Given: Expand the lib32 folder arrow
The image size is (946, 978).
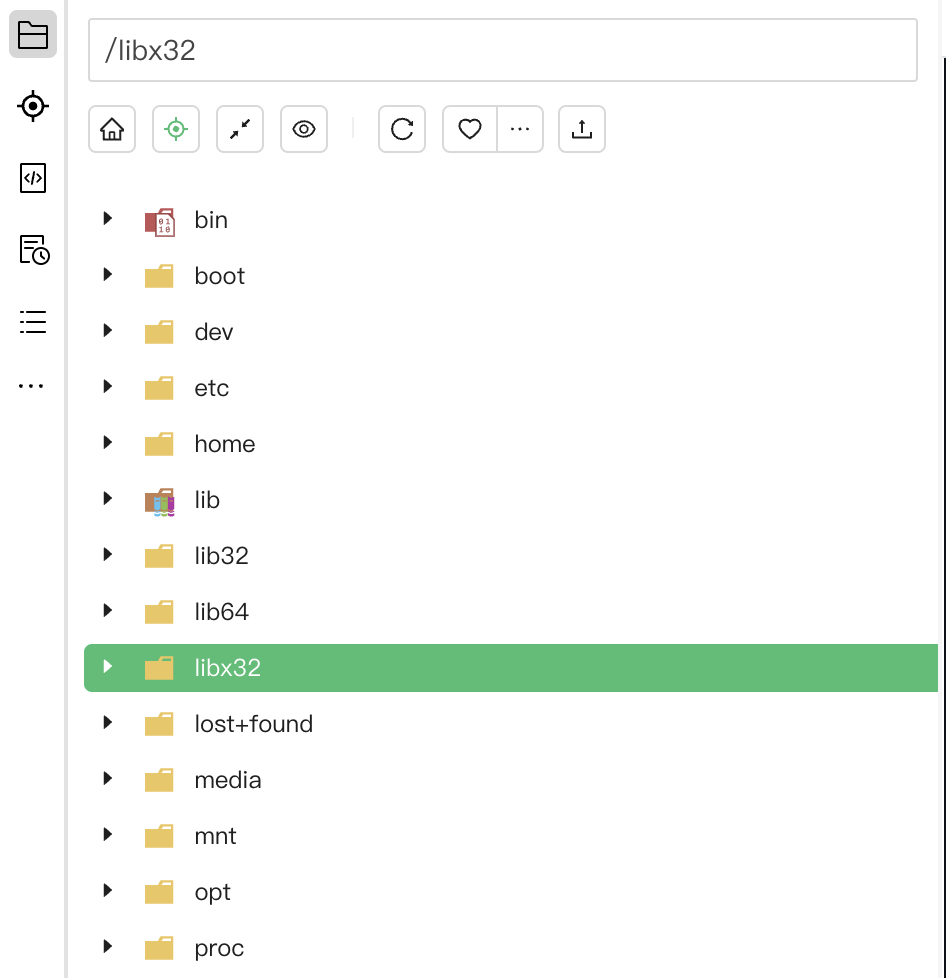Looking at the screenshot, I should (107, 554).
